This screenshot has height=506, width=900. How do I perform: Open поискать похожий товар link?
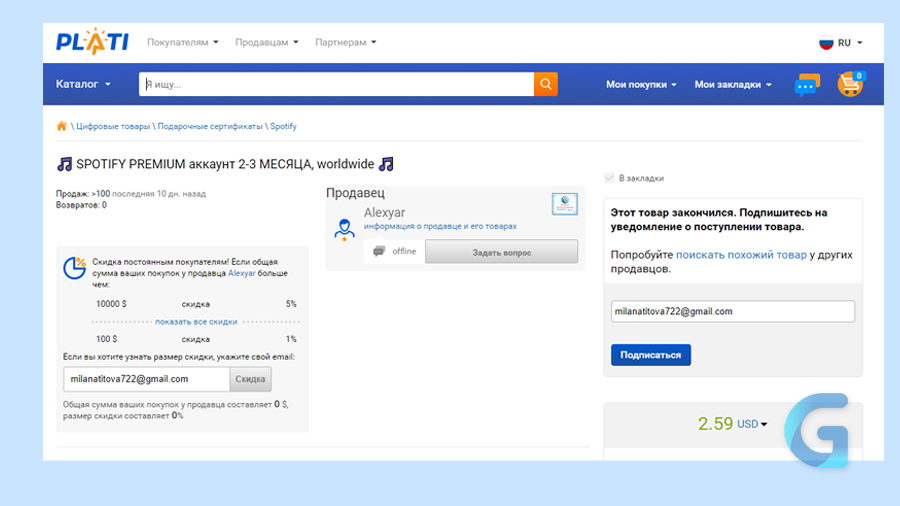click(x=741, y=255)
